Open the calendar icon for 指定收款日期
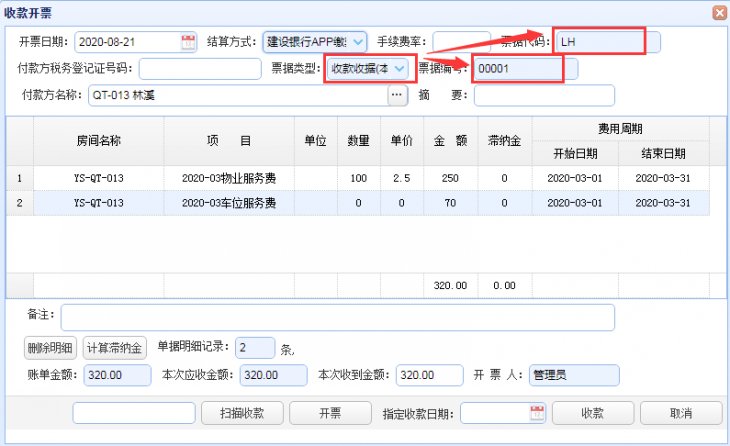This screenshot has width=730, height=446. (x=536, y=413)
